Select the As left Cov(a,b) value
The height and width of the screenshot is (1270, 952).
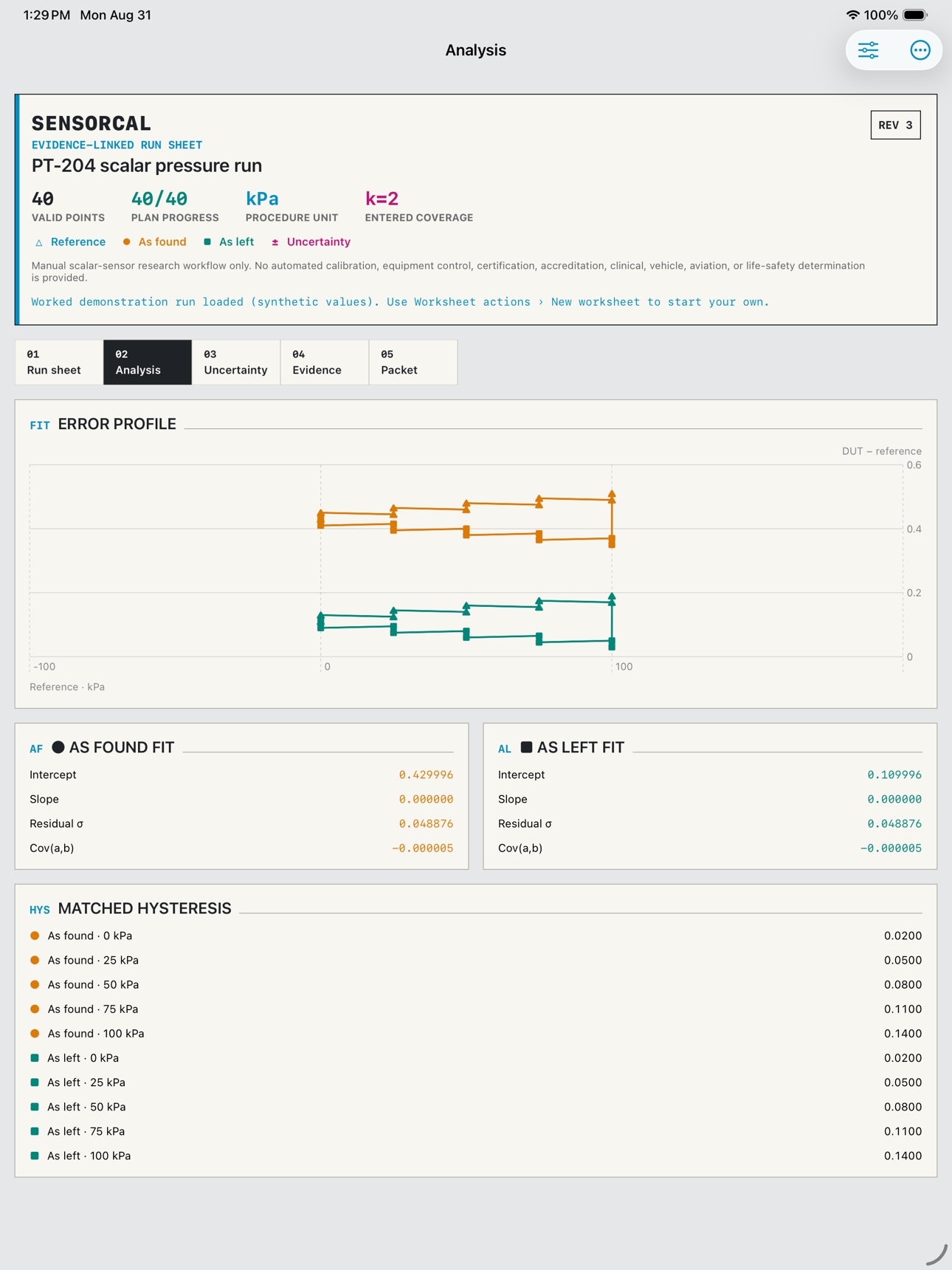coord(891,848)
